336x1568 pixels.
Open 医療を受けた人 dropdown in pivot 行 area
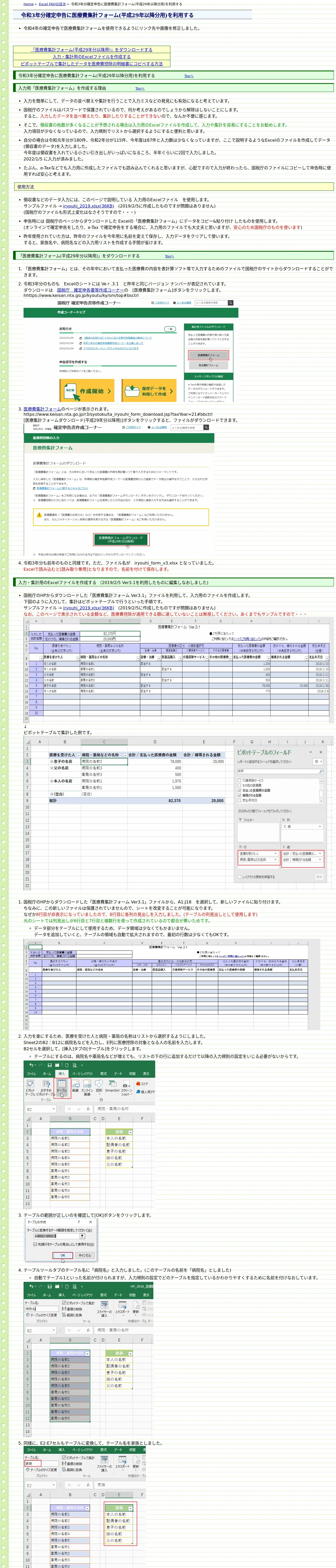276,854
